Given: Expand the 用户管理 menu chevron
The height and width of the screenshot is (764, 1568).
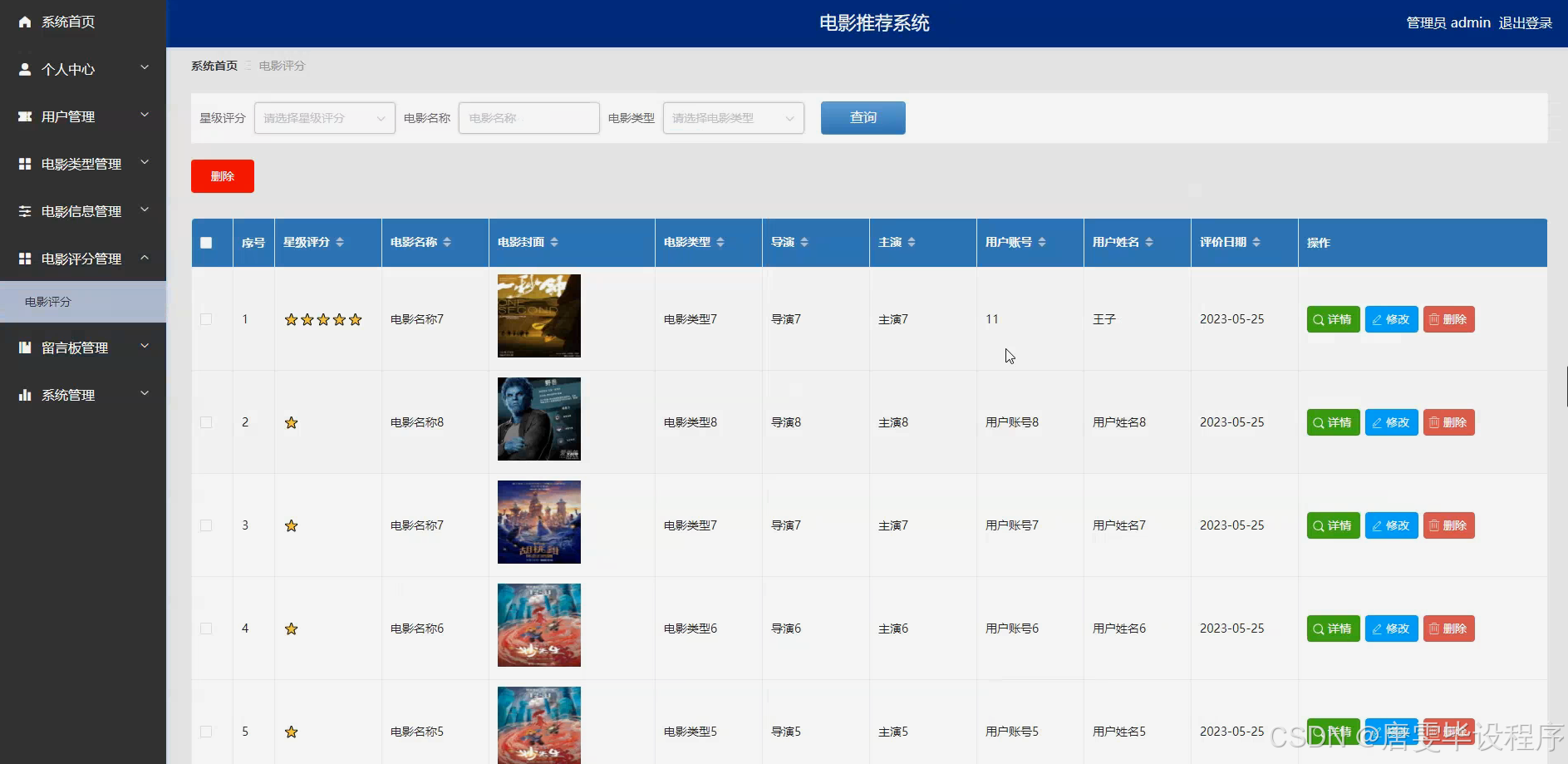Looking at the screenshot, I should [x=145, y=115].
